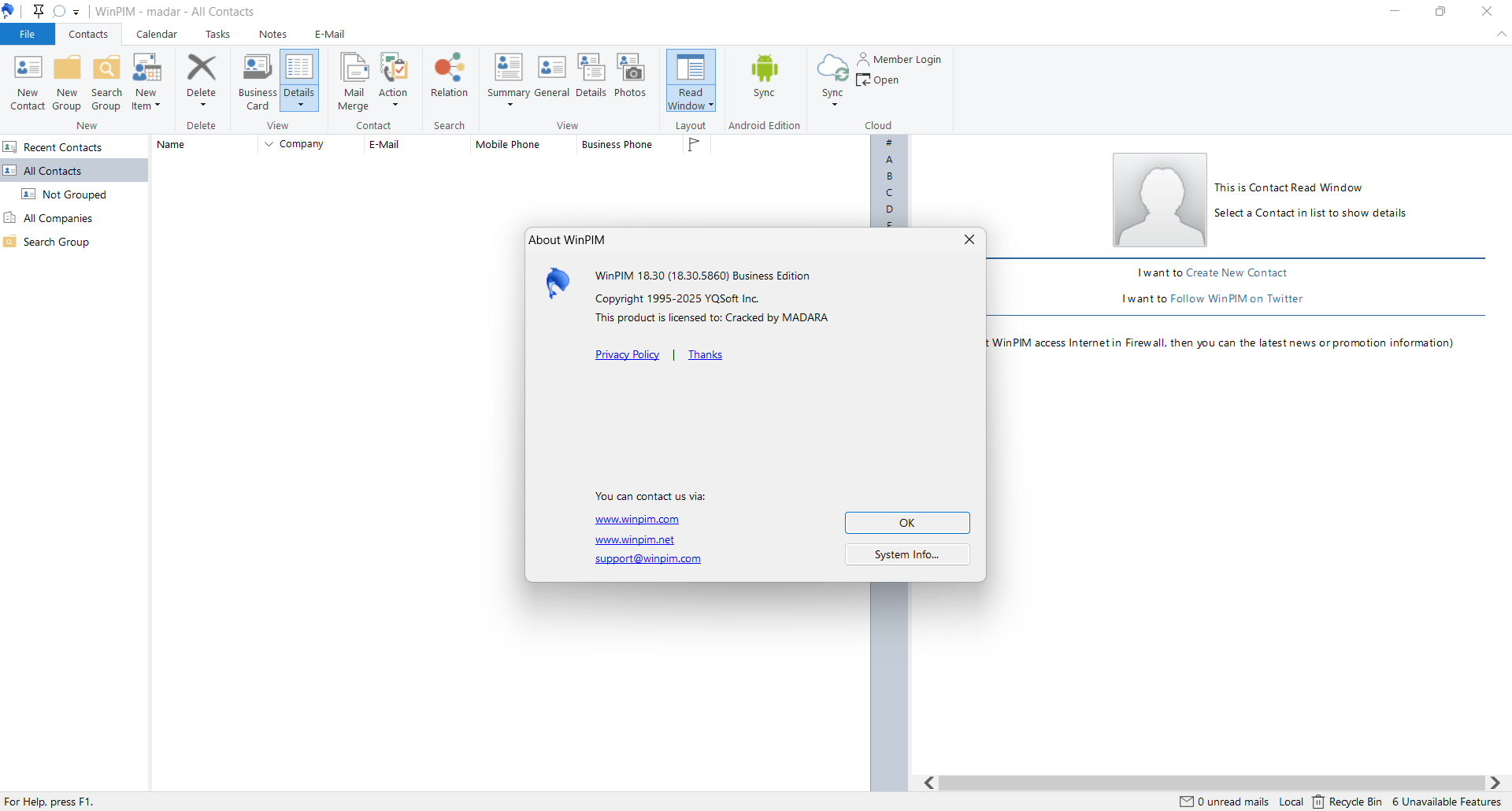This screenshot has height=811, width=1512.
Task: Switch to the Calendar tab
Action: coord(157,34)
